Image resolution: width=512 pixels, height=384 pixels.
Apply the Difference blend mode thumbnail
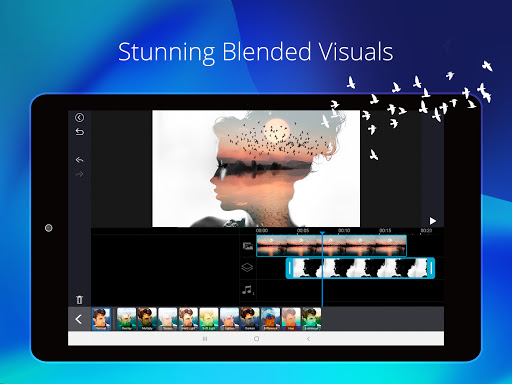click(270, 319)
